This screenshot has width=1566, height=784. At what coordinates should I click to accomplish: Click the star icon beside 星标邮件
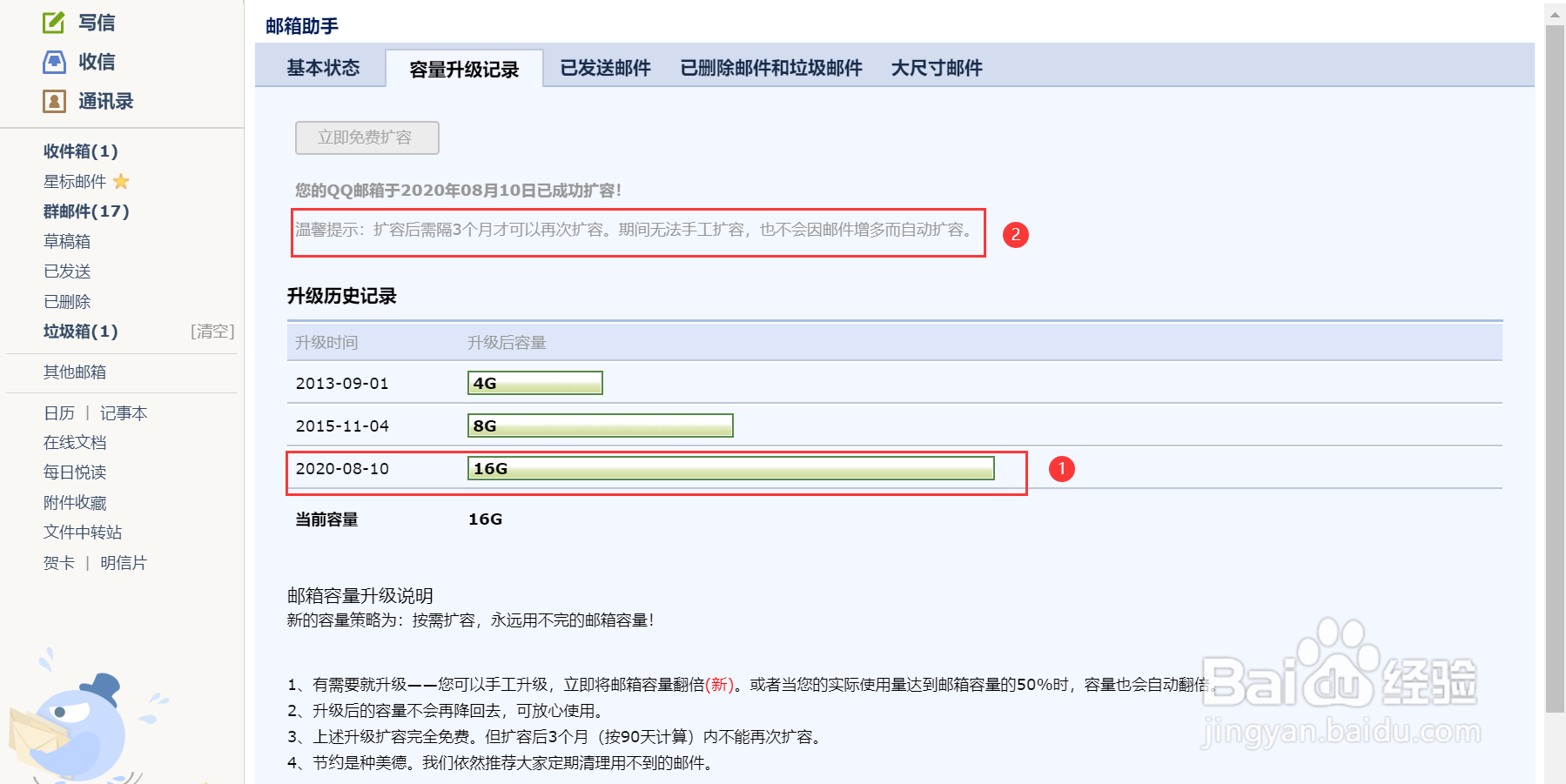(122, 181)
